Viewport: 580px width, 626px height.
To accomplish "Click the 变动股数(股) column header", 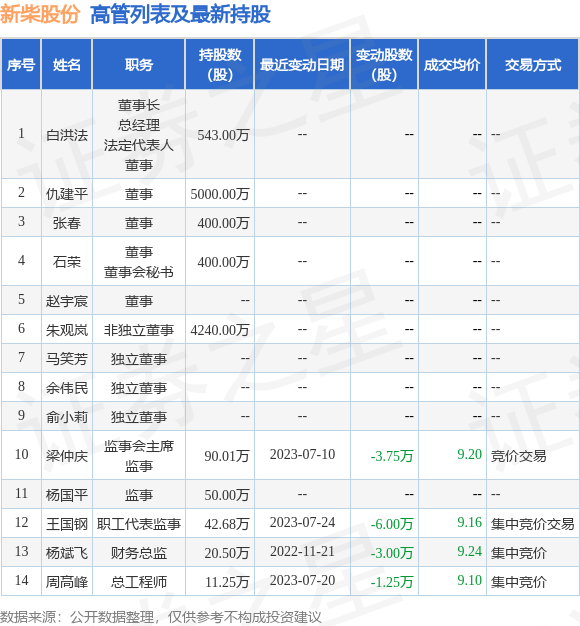I will [x=384, y=64].
